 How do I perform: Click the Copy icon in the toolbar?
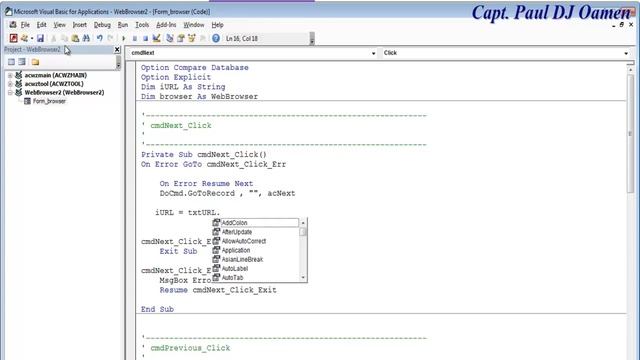pyautogui.click(x=64, y=38)
